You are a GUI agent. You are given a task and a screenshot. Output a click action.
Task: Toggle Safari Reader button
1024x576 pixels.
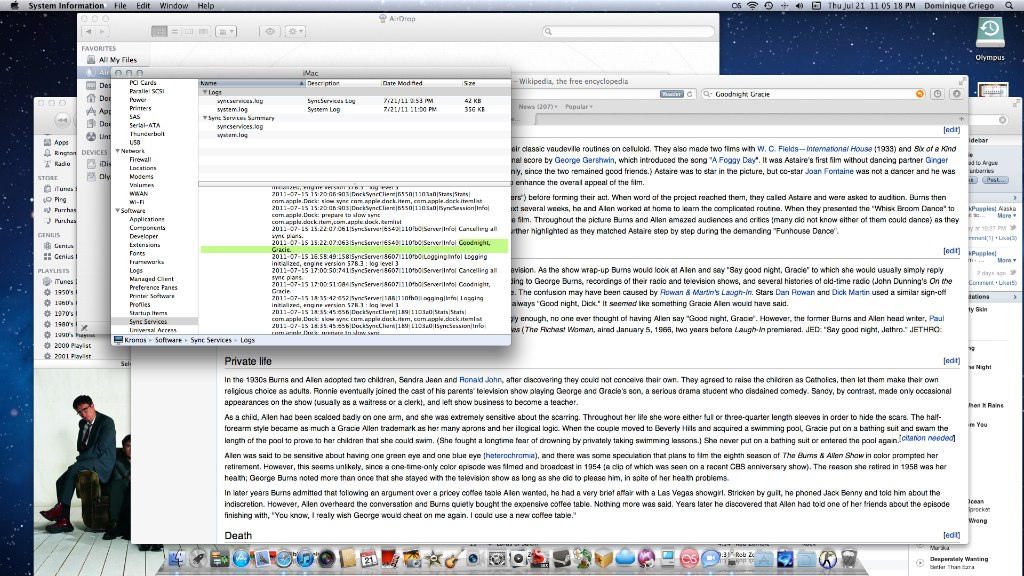click(671, 94)
